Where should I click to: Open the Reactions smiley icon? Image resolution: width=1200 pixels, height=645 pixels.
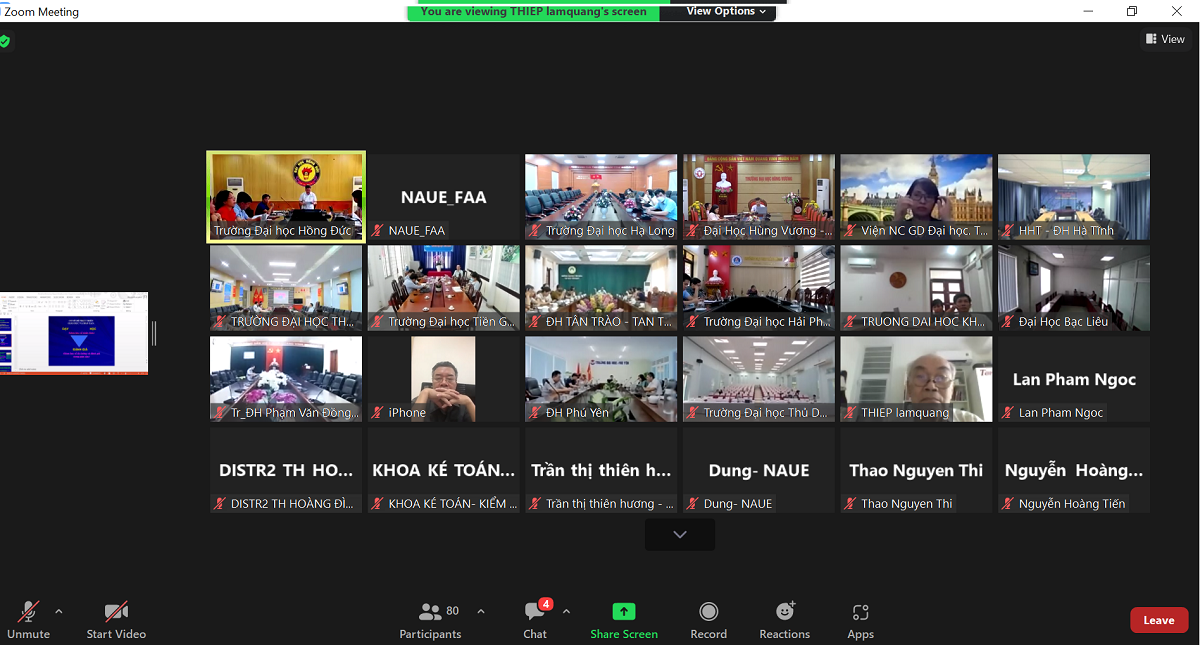pos(785,611)
